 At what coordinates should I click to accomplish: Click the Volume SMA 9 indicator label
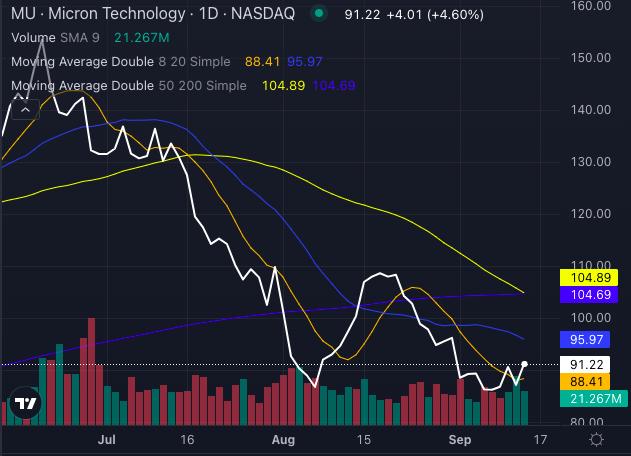(x=55, y=38)
